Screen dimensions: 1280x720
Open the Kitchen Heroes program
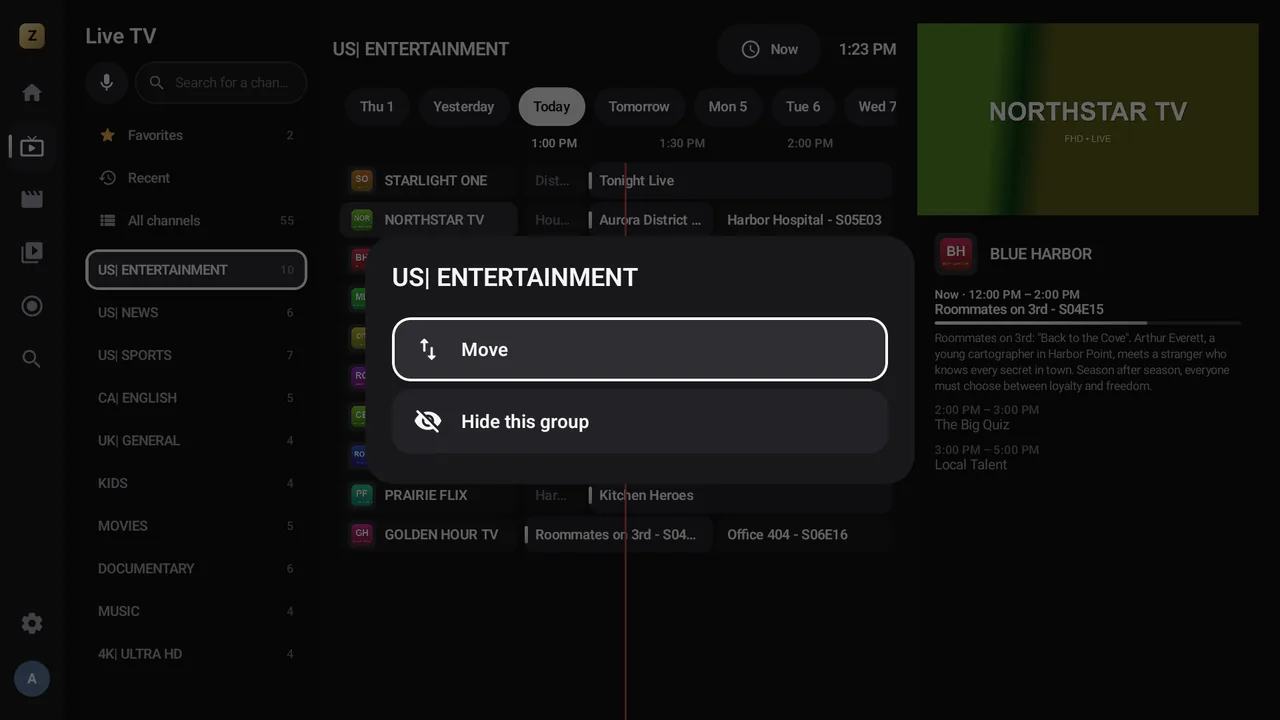pos(740,494)
